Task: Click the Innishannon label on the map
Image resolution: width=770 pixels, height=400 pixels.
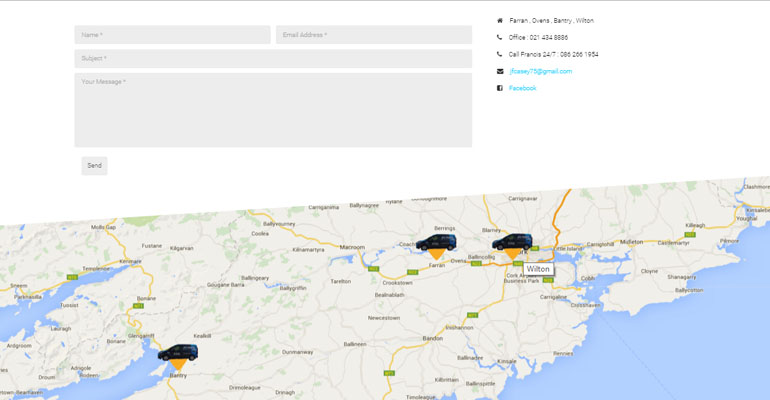Action: click(x=459, y=327)
